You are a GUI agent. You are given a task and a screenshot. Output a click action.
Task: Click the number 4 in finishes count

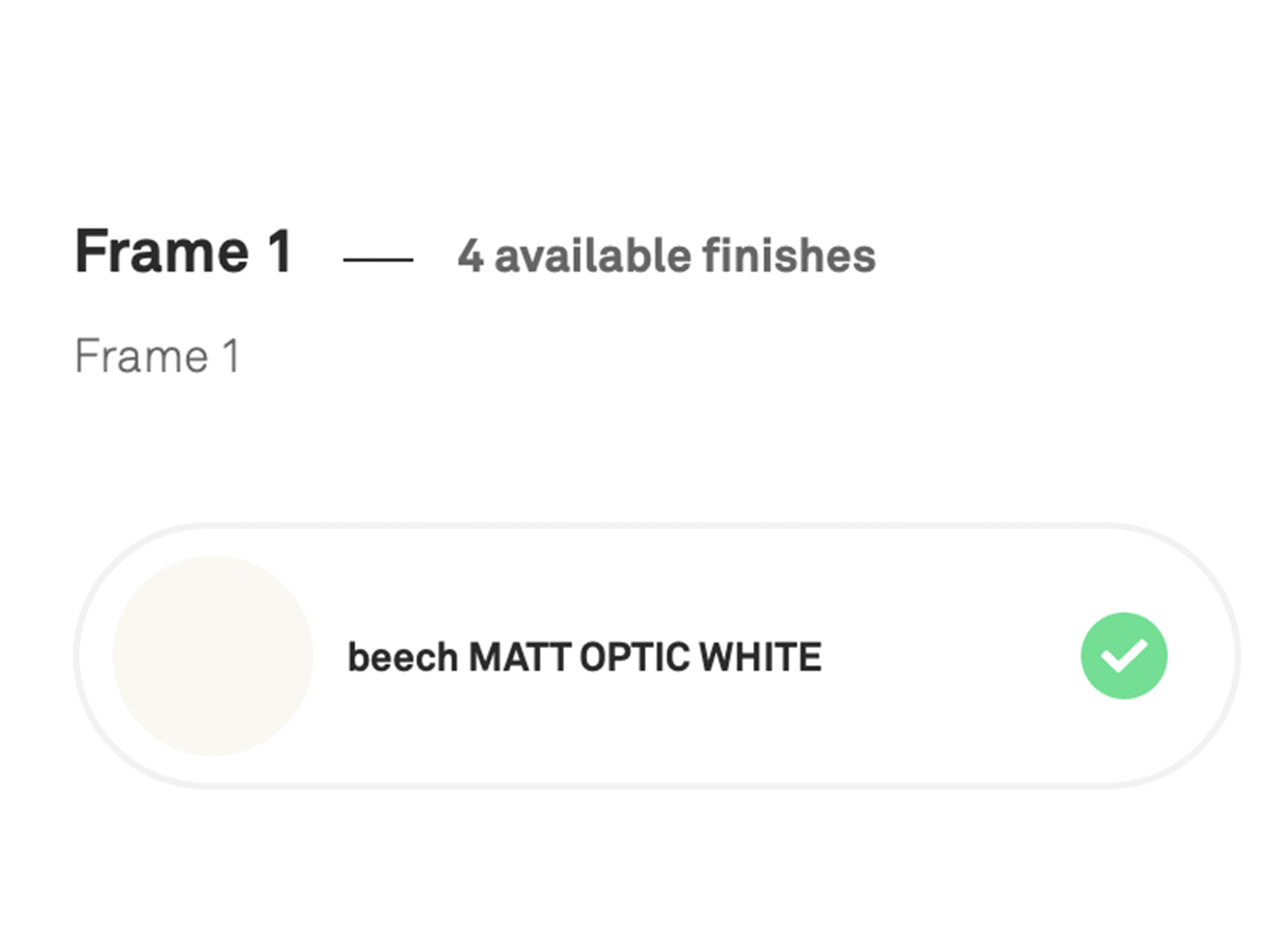coord(470,256)
